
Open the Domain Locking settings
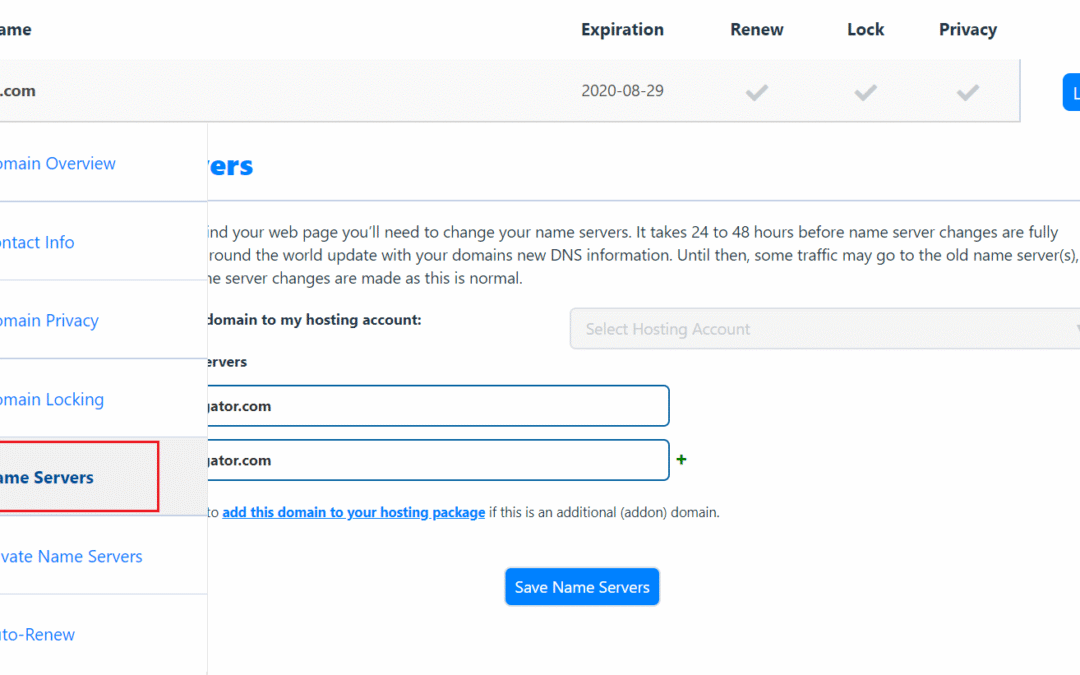tap(52, 400)
